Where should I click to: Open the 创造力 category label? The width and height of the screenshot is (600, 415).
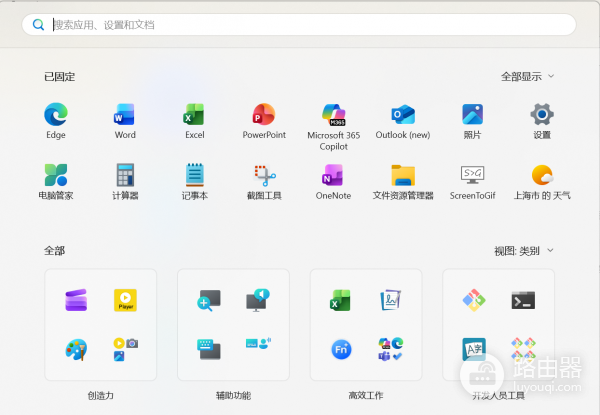click(x=100, y=395)
